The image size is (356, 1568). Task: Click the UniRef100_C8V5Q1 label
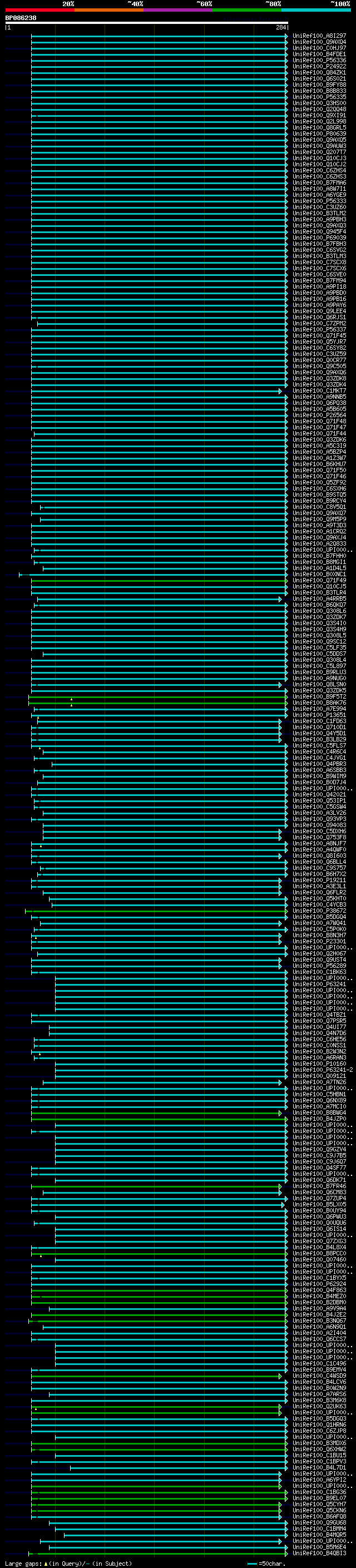tap(319, 507)
